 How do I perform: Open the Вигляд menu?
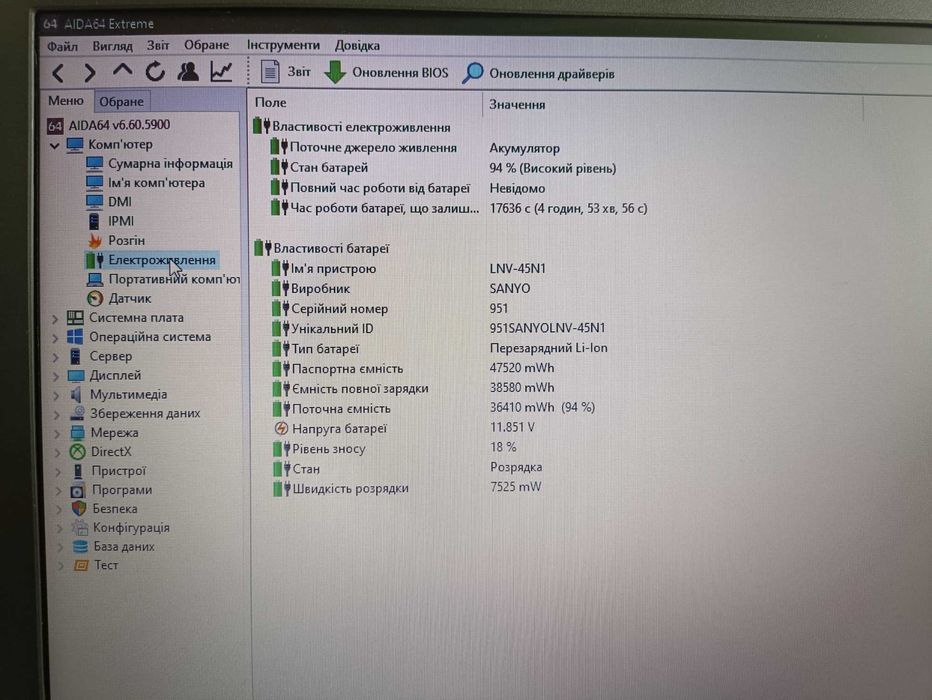[112, 45]
